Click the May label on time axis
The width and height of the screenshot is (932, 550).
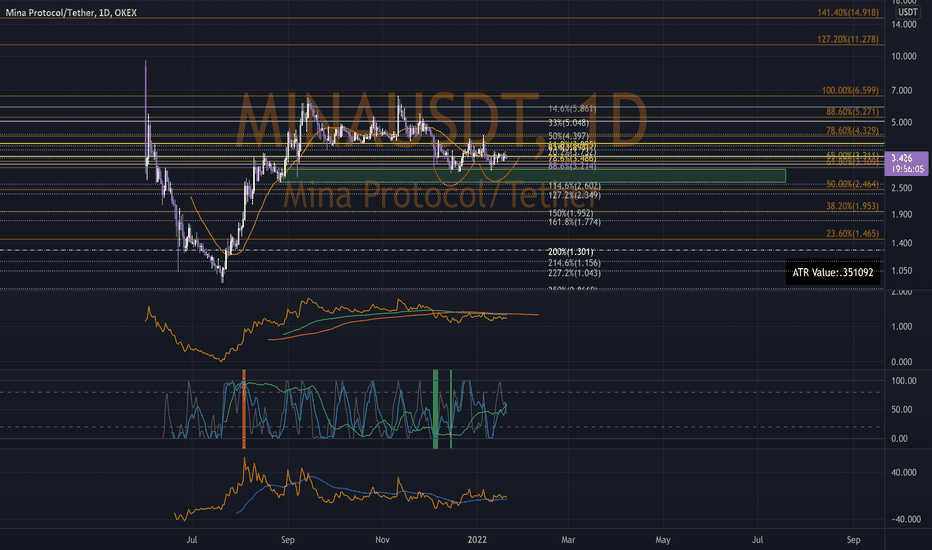[x=663, y=540]
